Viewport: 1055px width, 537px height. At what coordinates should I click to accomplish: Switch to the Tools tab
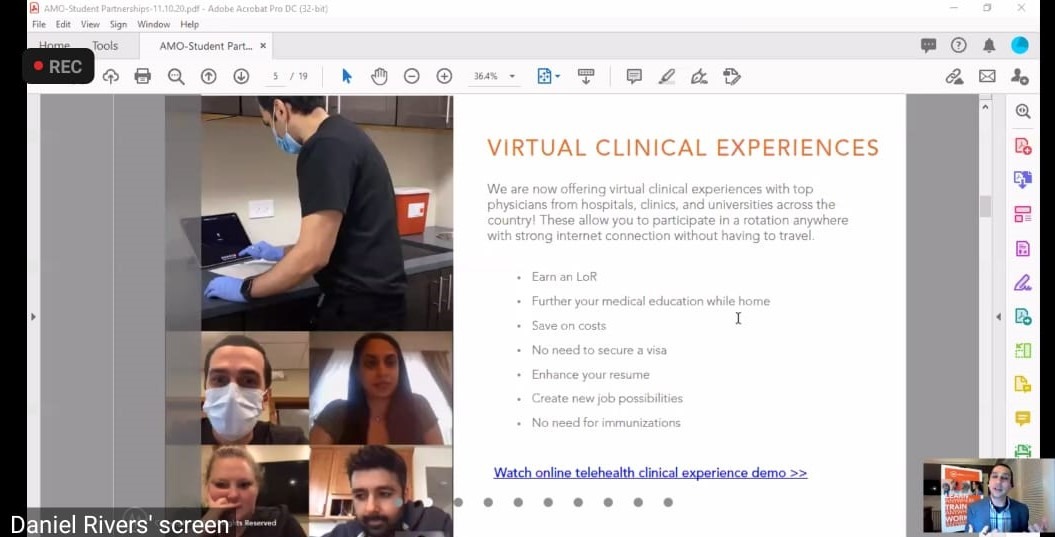105,46
